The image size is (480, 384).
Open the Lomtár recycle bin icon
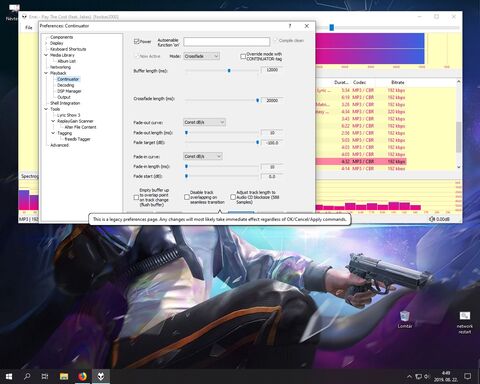tap(405, 319)
